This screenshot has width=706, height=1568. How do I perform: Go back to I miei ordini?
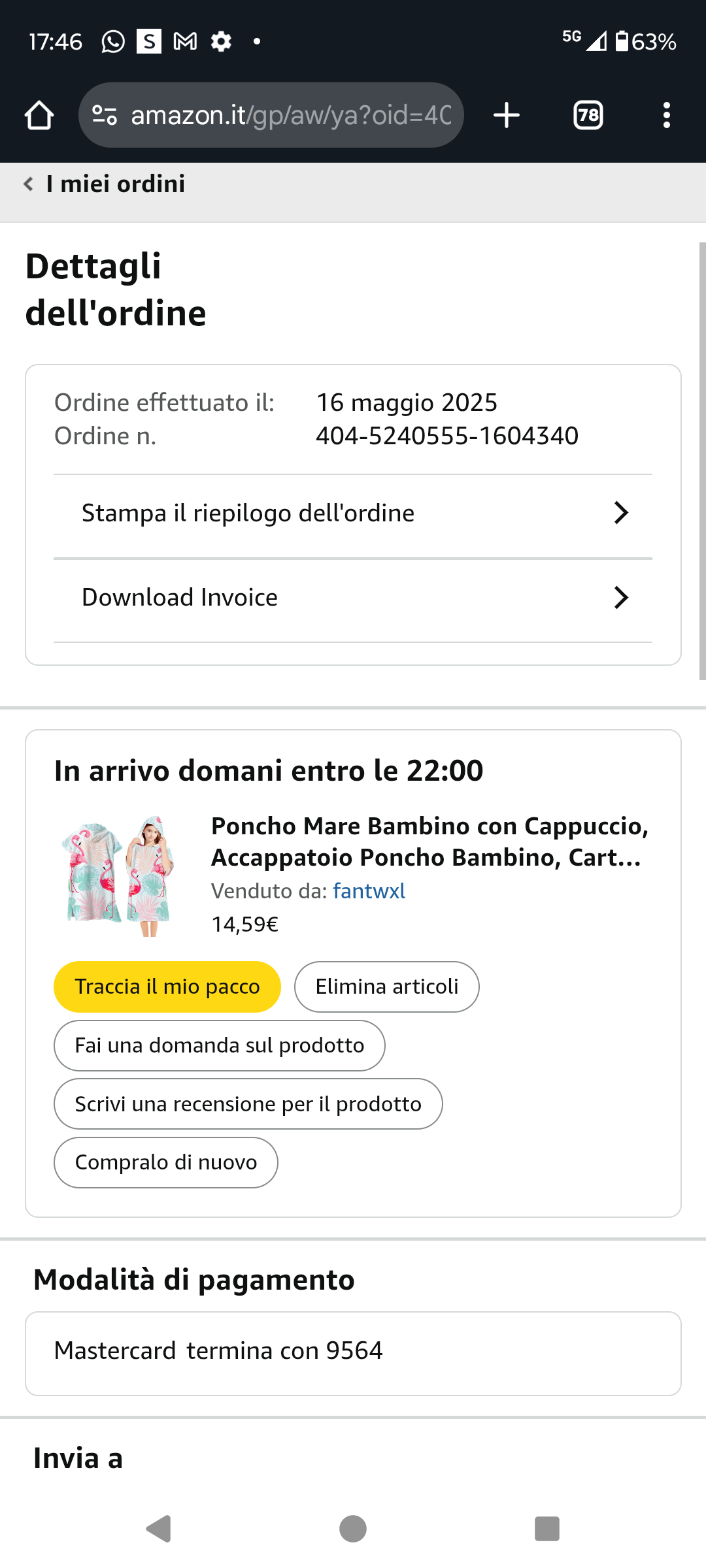click(x=105, y=184)
